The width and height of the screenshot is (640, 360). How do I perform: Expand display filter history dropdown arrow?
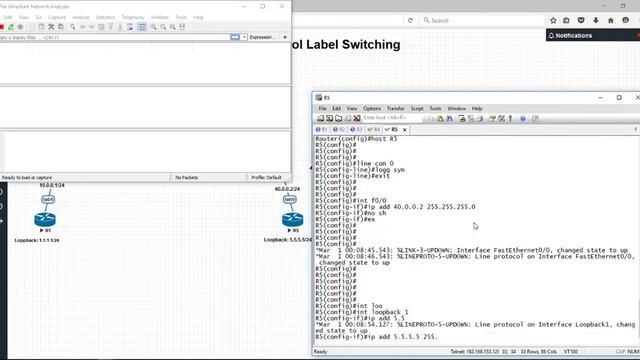coord(244,37)
